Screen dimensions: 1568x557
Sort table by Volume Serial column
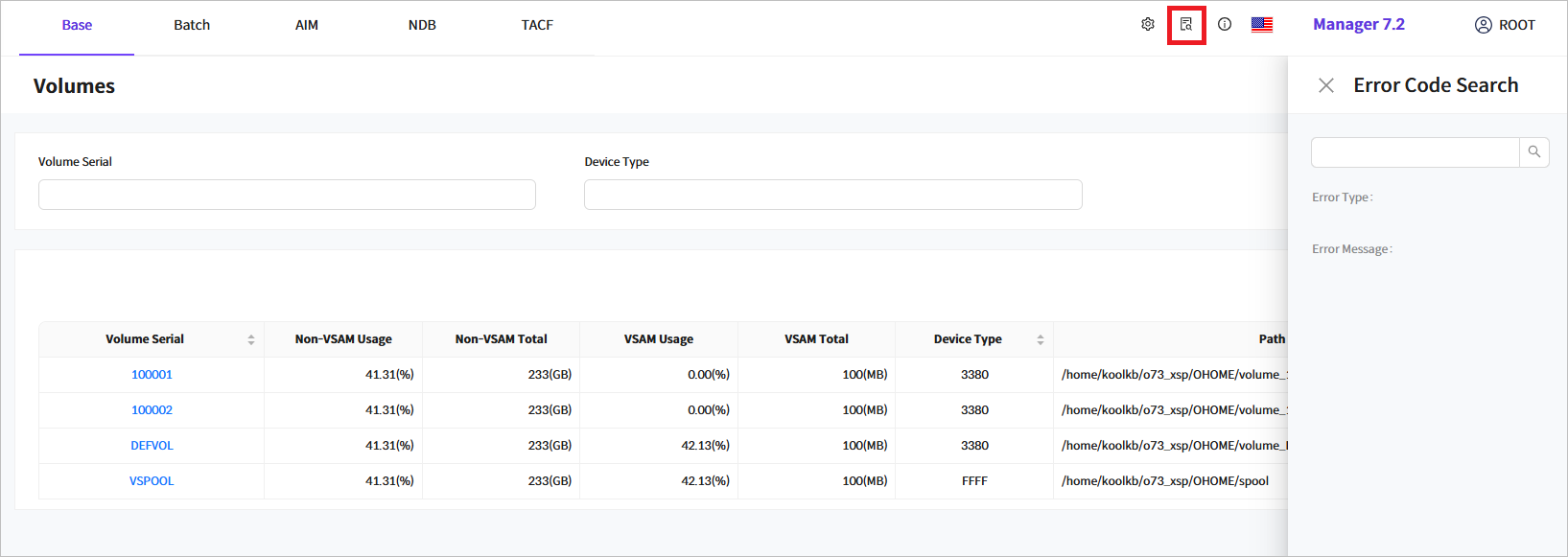click(251, 339)
